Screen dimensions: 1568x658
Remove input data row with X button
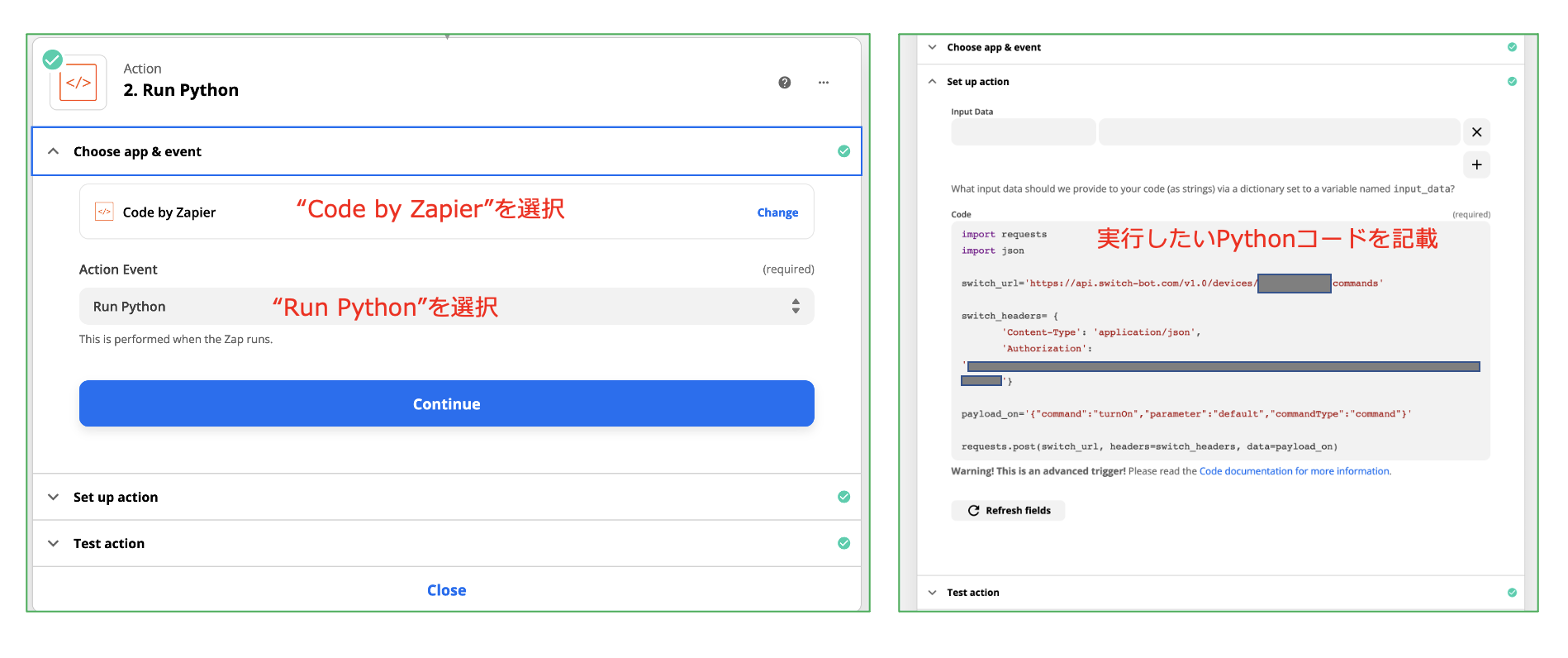(1476, 132)
